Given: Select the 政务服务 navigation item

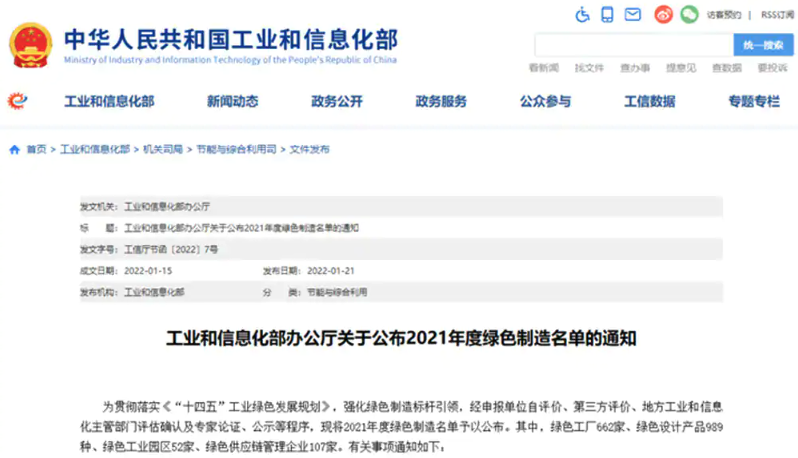Looking at the screenshot, I should 441,102.
